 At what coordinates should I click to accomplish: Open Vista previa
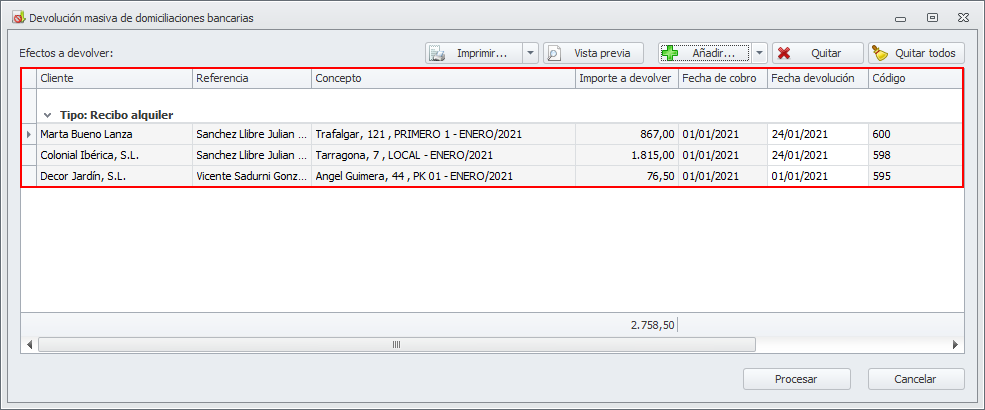tap(594, 53)
